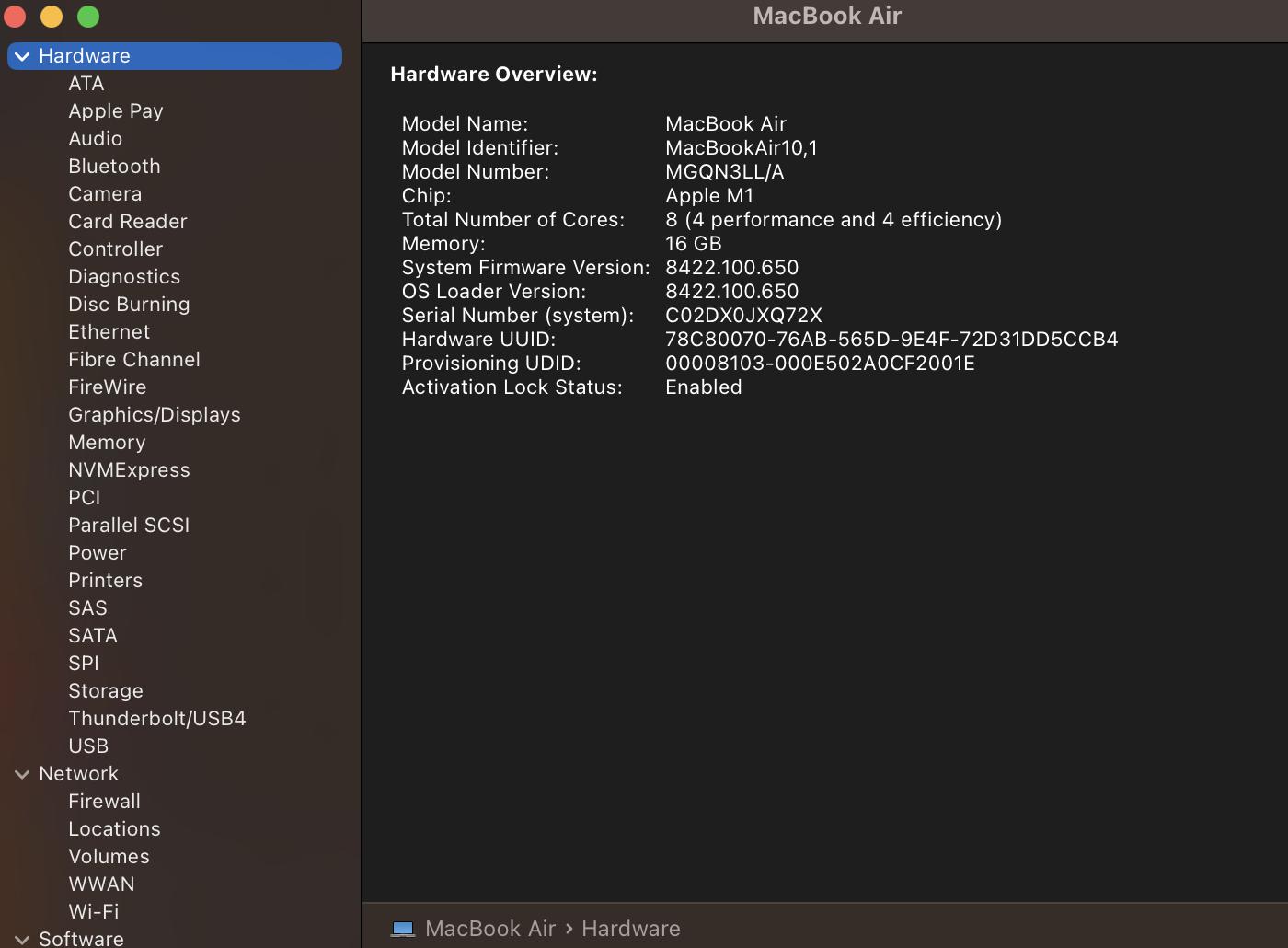Image resolution: width=1288 pixels, height=948 pixels.
Task: Show Ethernet hardware details
Action: click(109, 332)
